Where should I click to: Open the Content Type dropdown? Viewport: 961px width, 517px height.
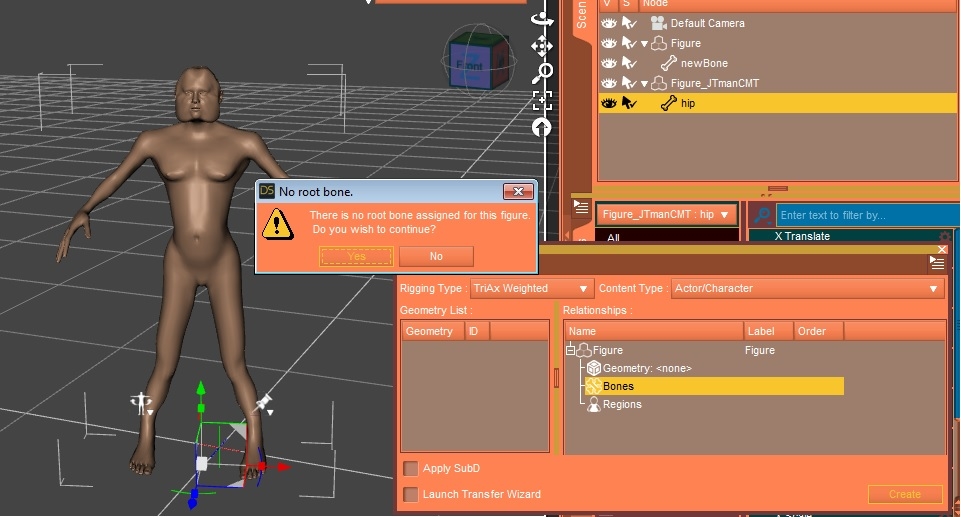click(x=806, y=288)
